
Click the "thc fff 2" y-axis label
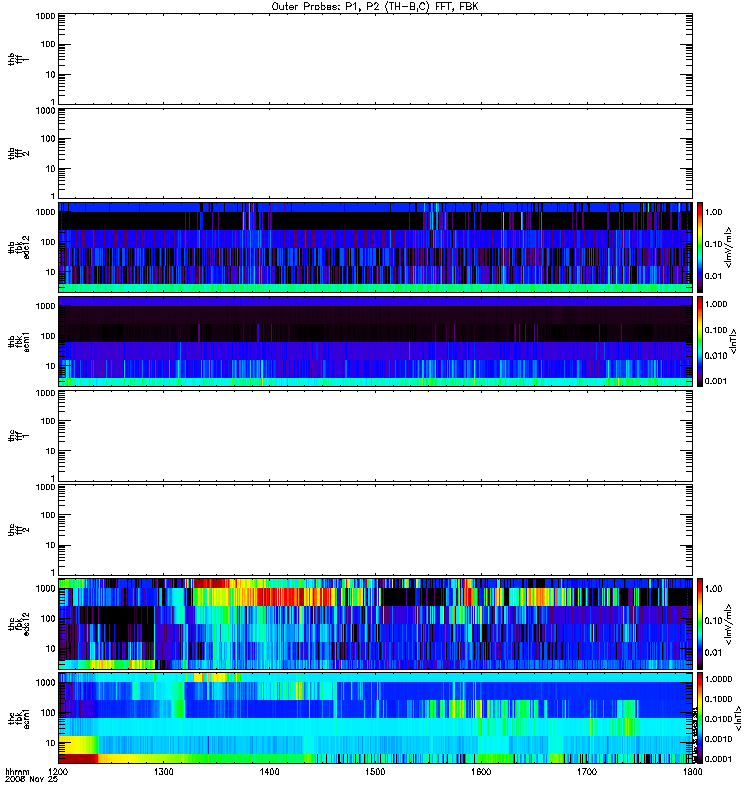click(18, 530)
